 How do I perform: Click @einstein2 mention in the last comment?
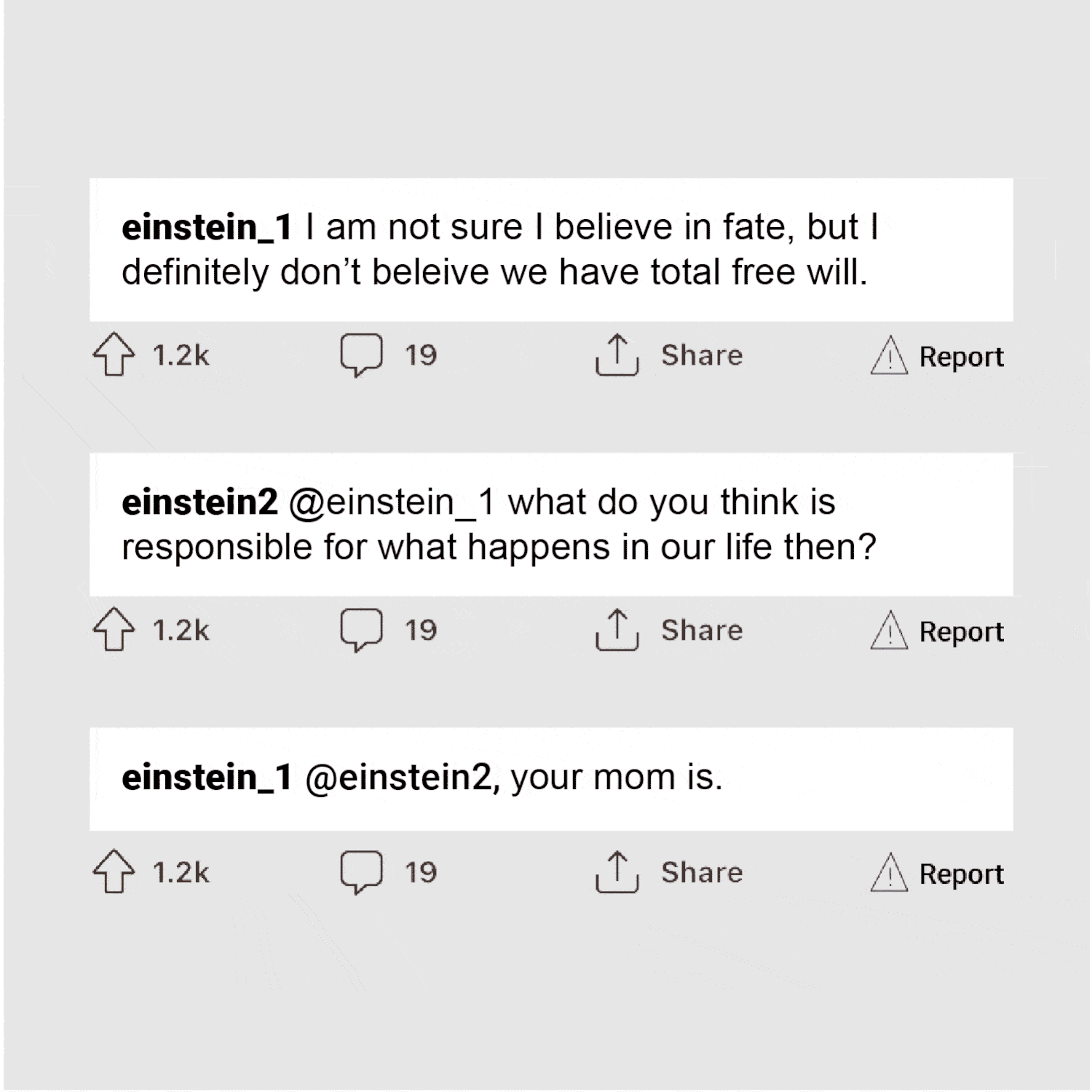(x=402, y=778)
